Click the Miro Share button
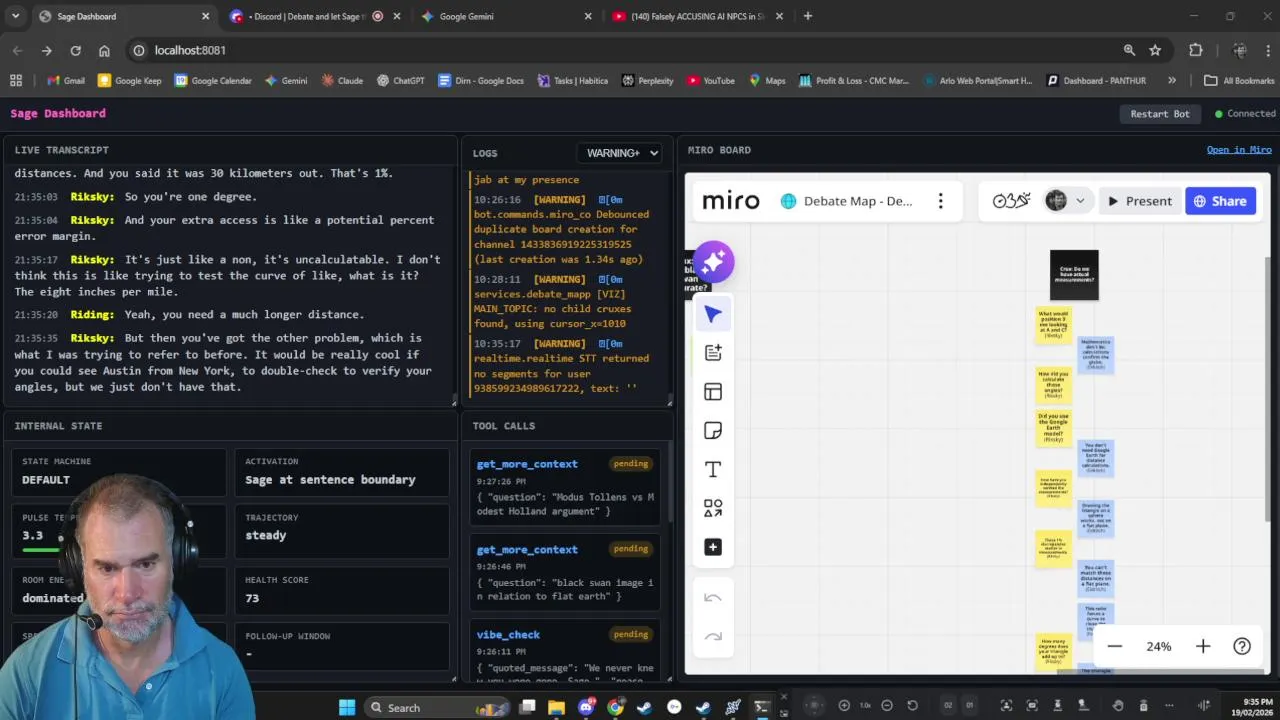 coord(1219,201)
